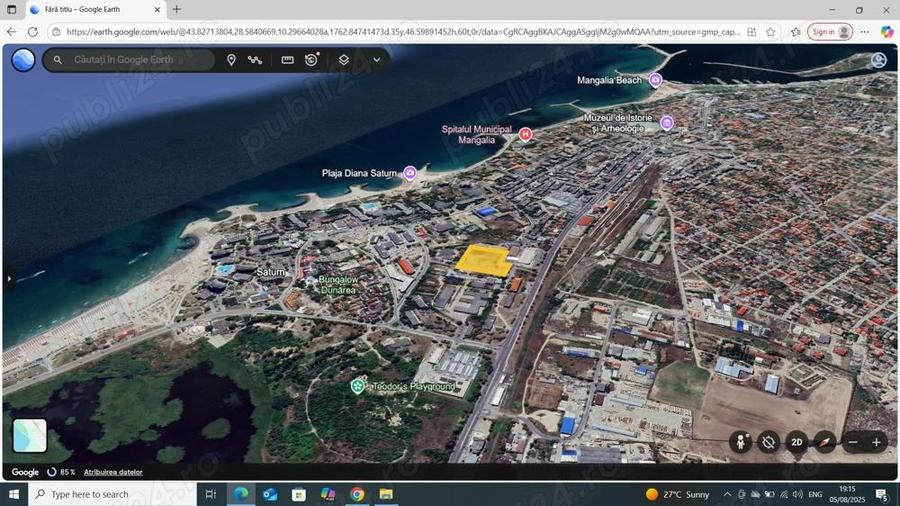Open the tab actions menu icon
The height and width of the screenshot is (506, 900).
pos(11,9)
